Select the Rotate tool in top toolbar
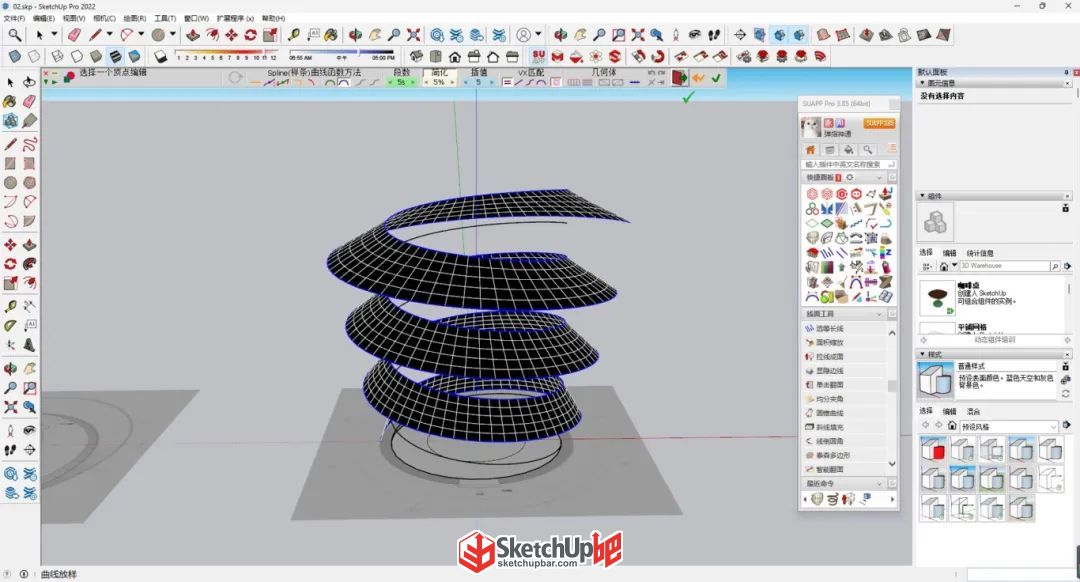Image resolution: width=1080 pixels, height=582 pixels. click(x=251, y=34)
